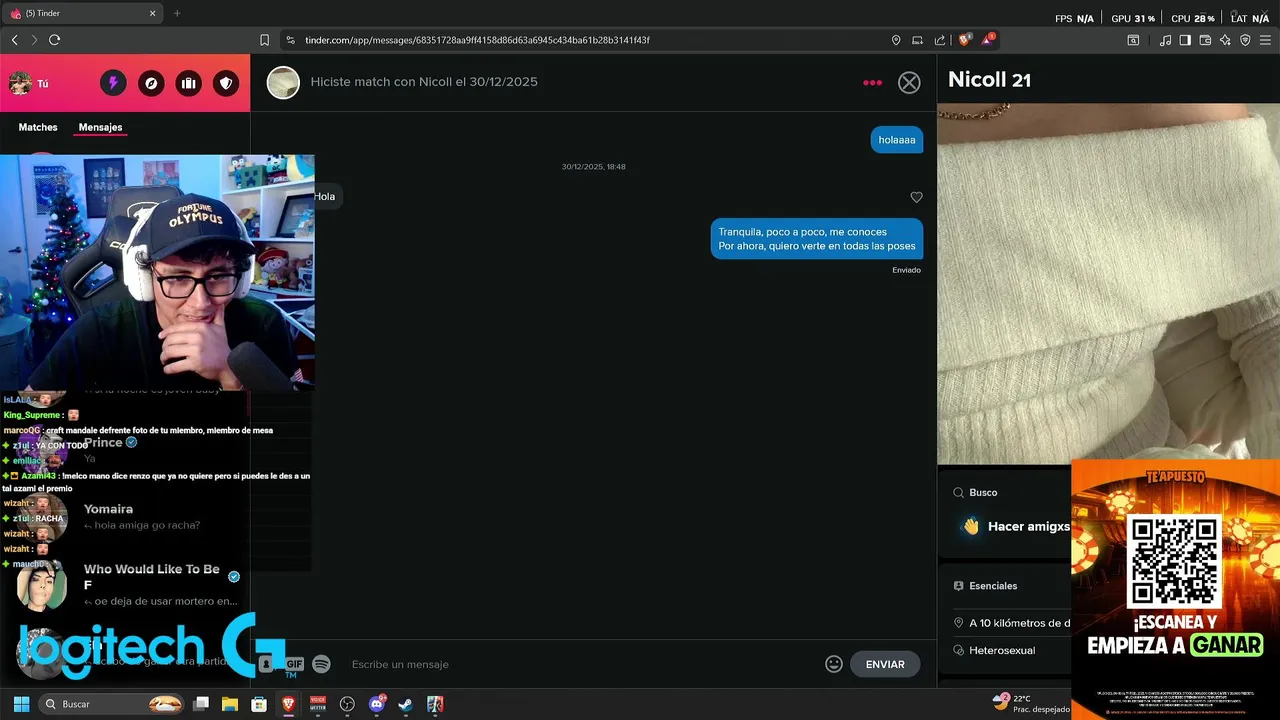The width and height of the screenshot is (1280, 720).
Task: Click the 'Esenciales' section heading
Action: point(993,586)
